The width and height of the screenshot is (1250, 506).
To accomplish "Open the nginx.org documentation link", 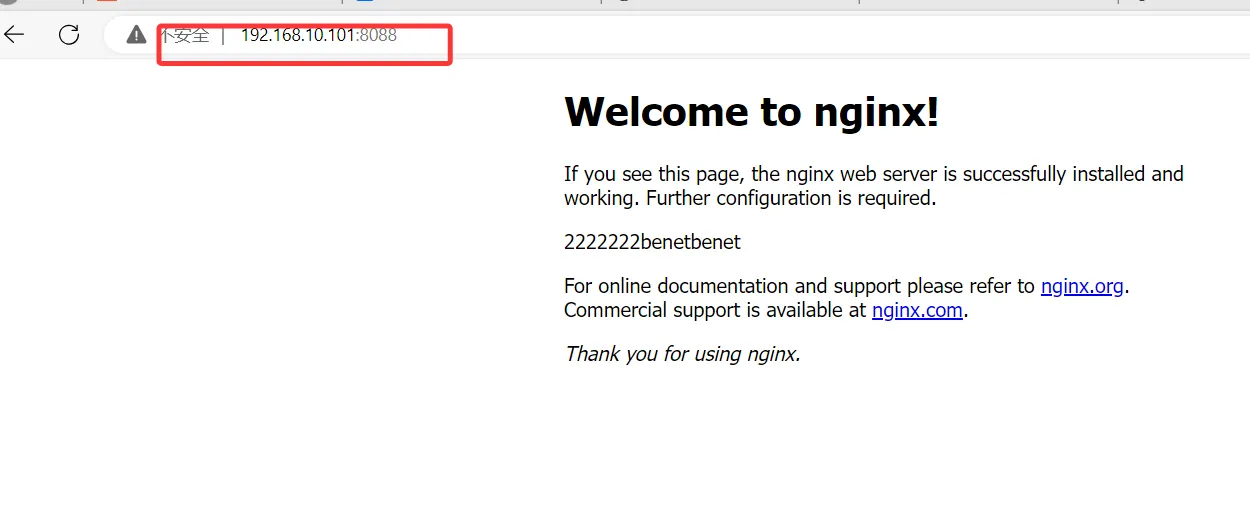I will tap(1082, 286).
